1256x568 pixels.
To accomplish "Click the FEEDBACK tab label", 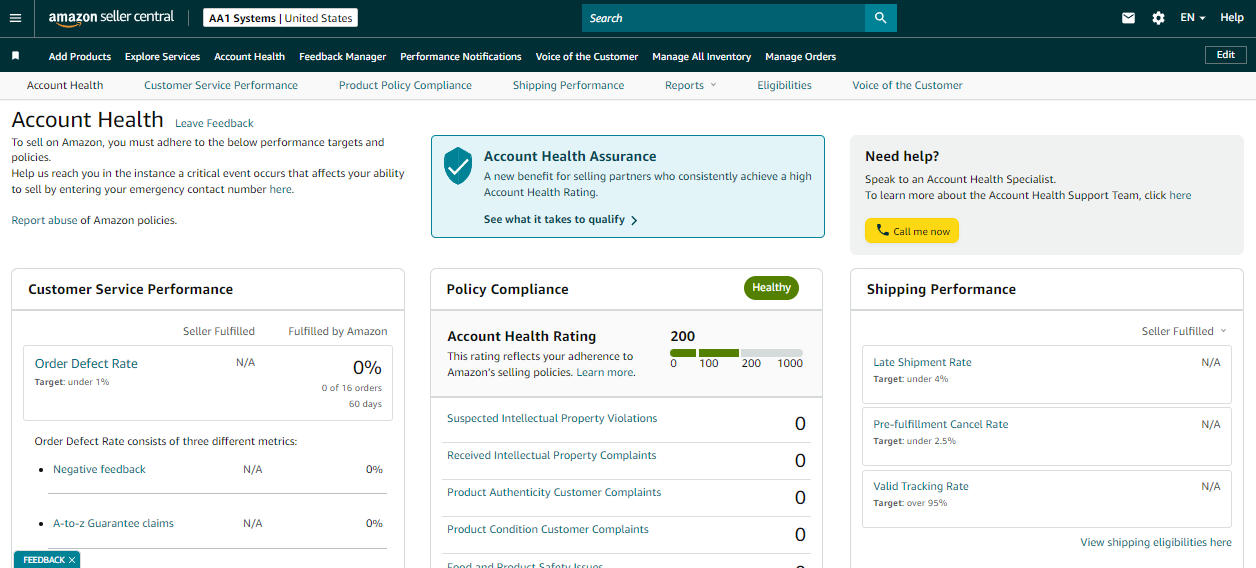I will click(44, 560).
